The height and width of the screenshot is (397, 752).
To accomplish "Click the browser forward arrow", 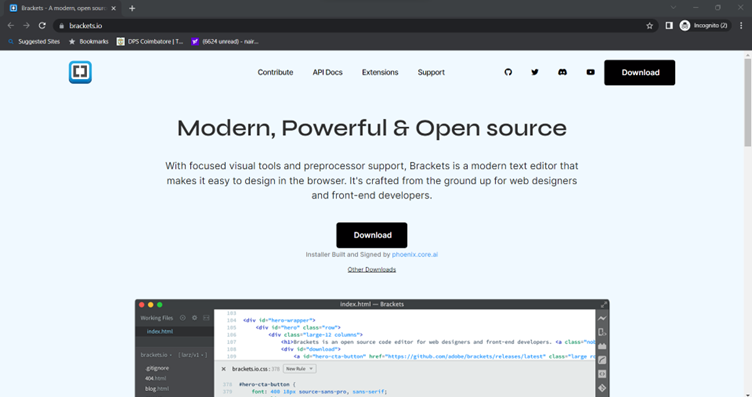I will coord(26,26).
